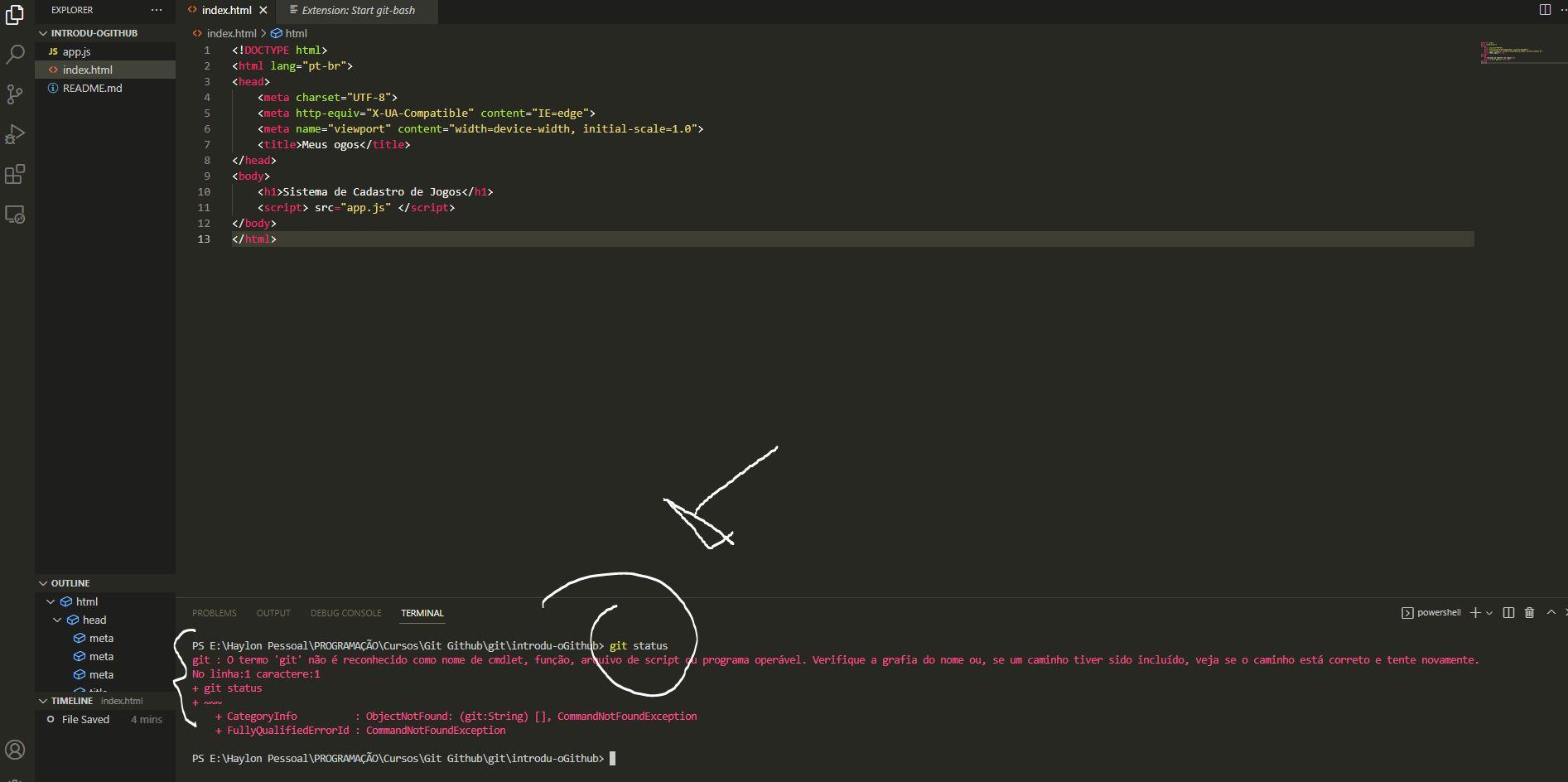Click the meta charset UTF-8 line
Screen dimensions: 1568x782
328,97
